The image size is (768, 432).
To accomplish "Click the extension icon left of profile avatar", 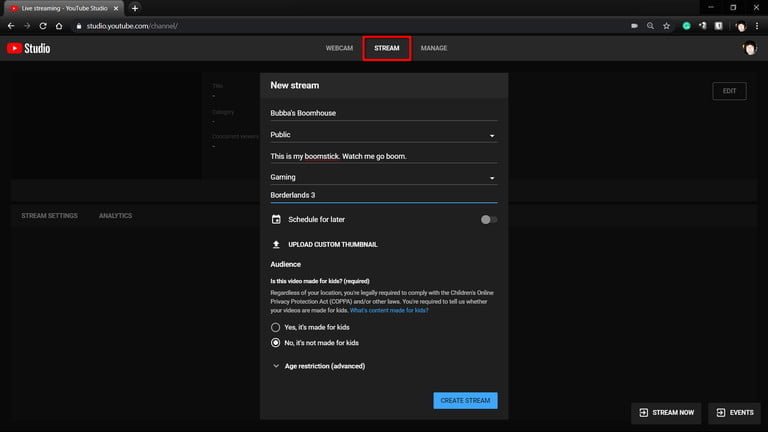I will (x=719, y=26).
